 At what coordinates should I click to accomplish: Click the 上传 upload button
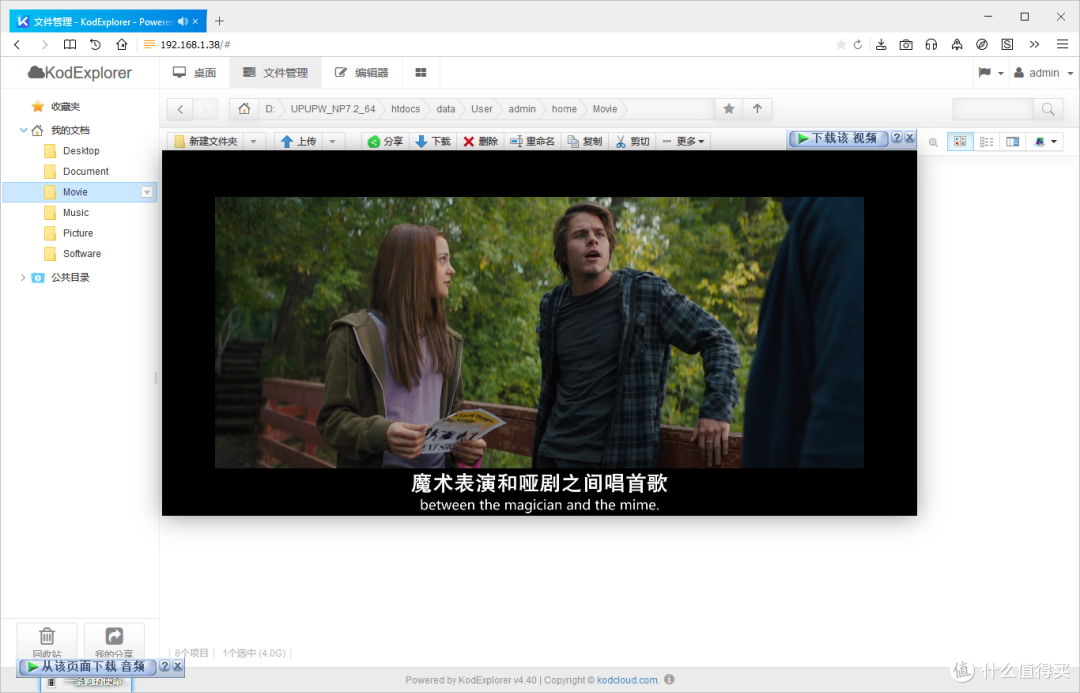coord(298,141)
